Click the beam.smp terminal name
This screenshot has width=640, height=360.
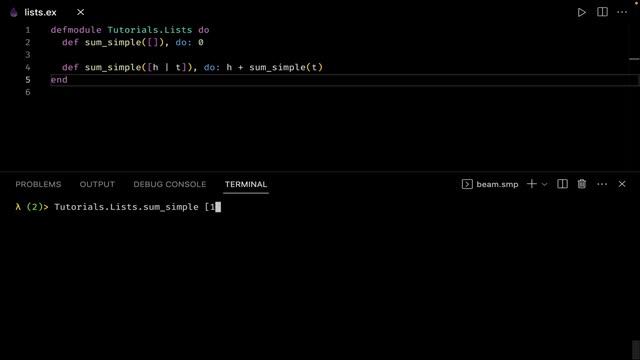coord(497,184)
